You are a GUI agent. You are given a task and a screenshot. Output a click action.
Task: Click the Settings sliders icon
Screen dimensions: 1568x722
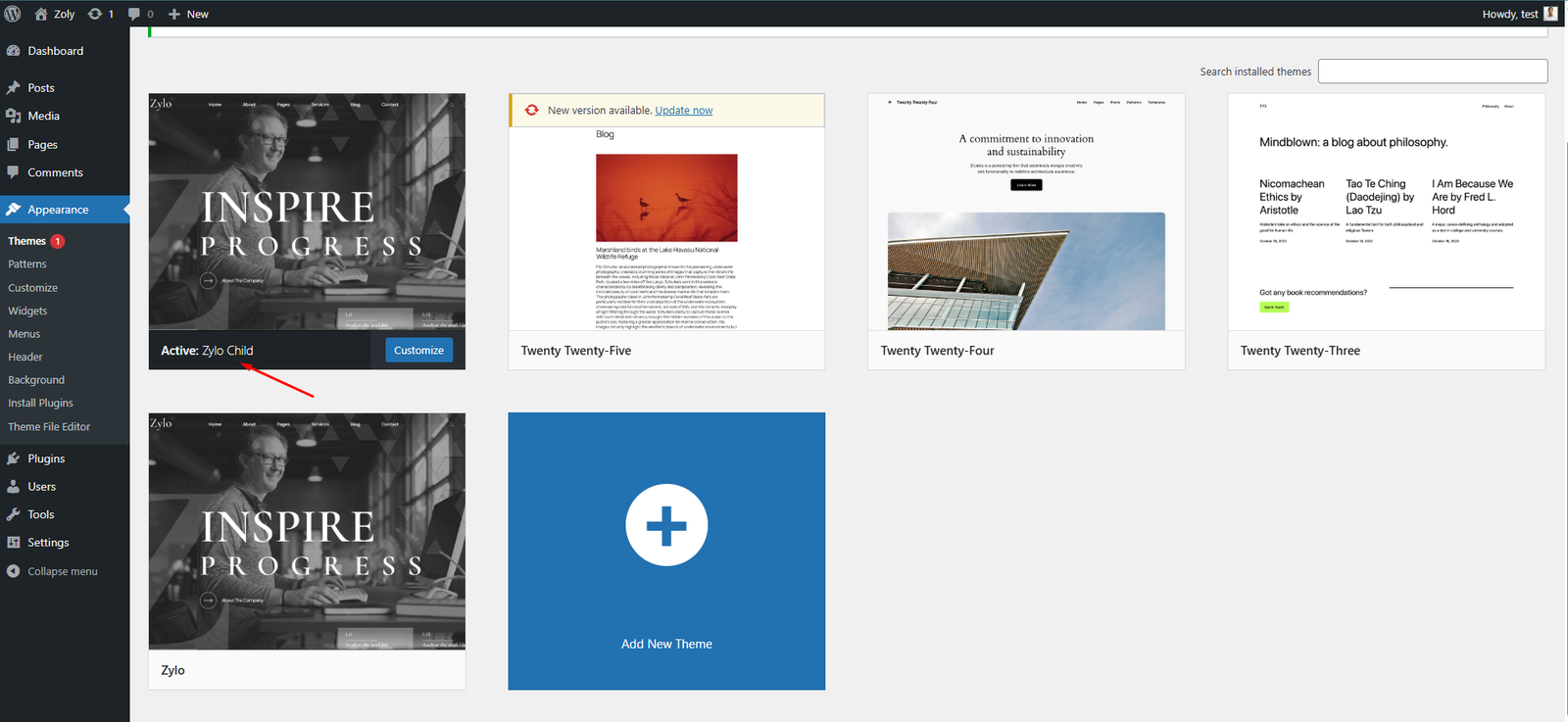click(x=14, y=543)
